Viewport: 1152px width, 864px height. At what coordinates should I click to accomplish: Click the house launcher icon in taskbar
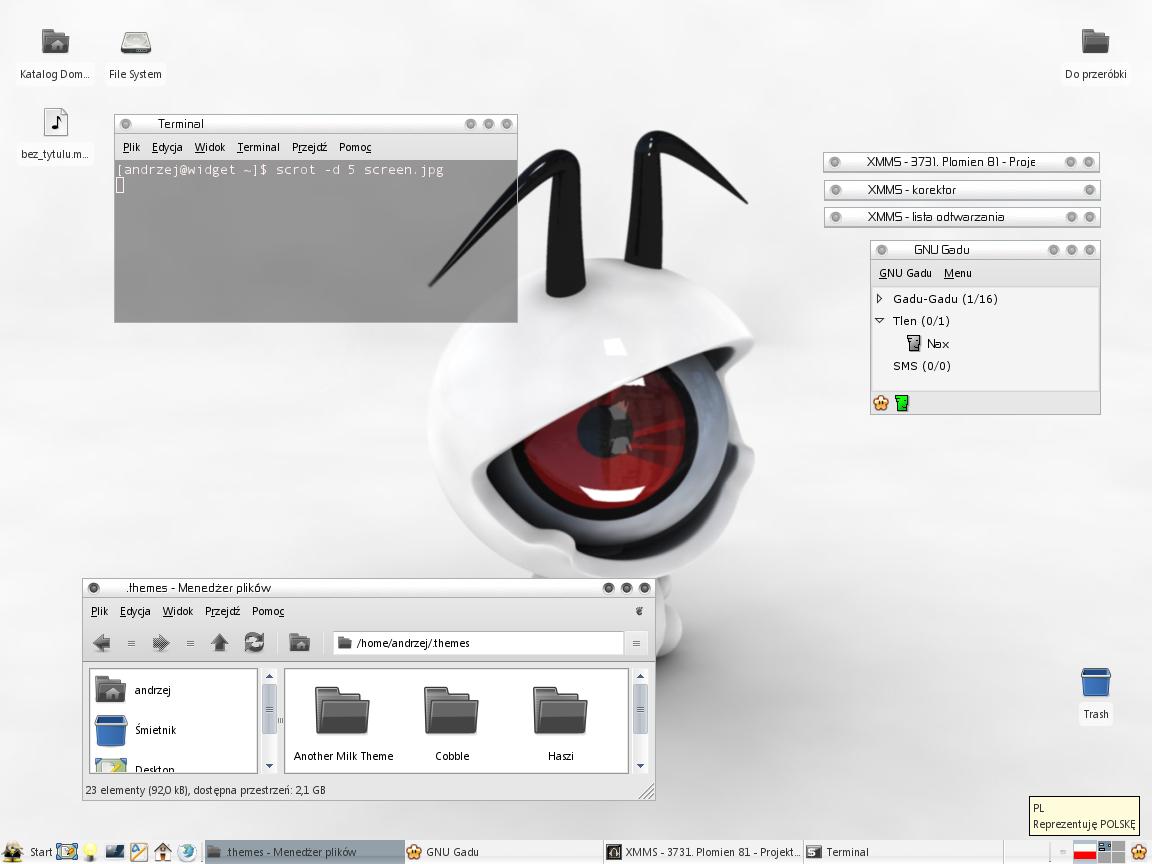point(163,852)
